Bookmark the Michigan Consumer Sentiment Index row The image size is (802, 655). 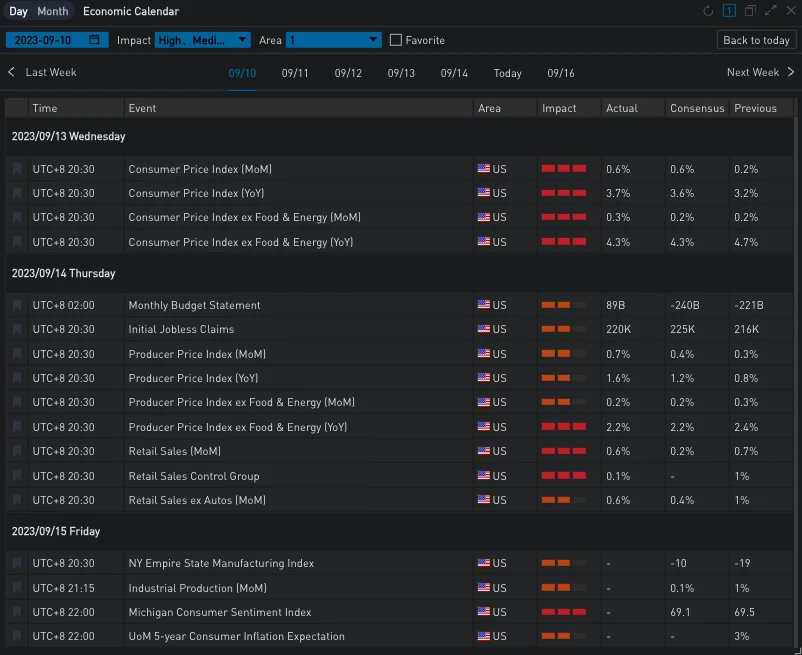pyautogui.click(x=17, y=612)
